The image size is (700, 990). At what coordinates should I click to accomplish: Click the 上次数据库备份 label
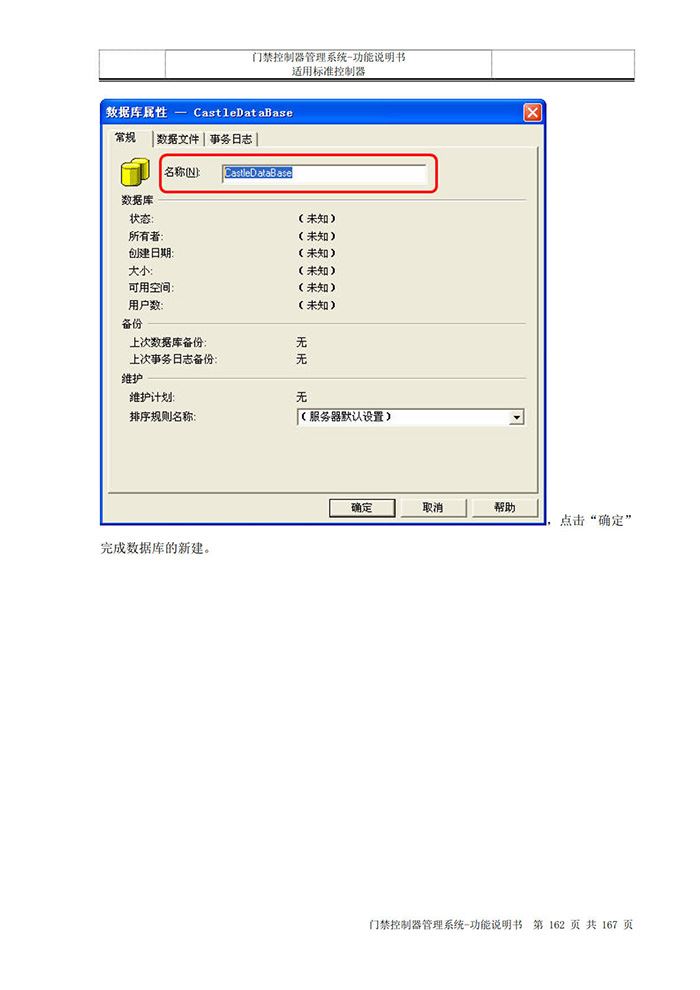(x=168, y=342)
